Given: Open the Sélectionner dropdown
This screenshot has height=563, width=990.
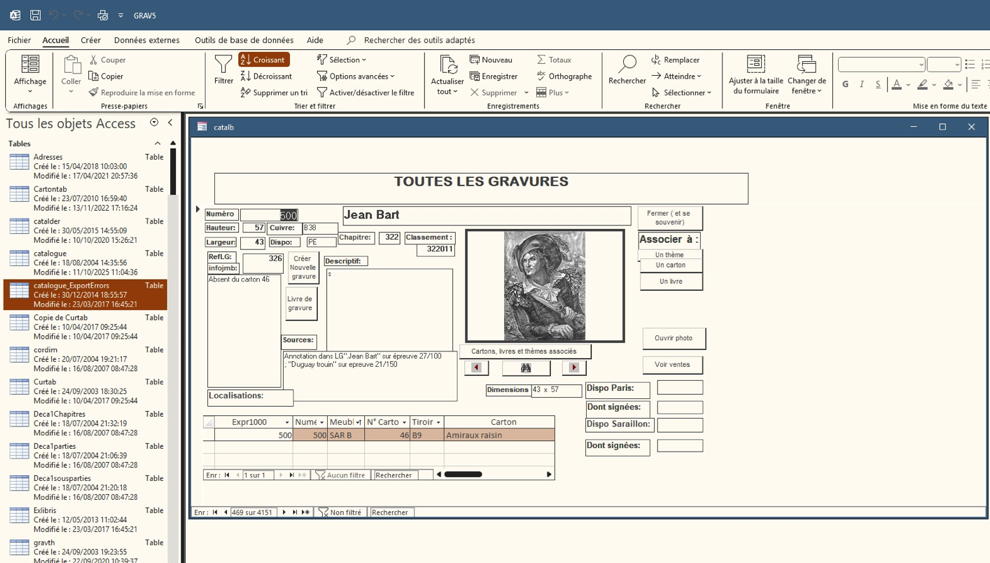Looking at the screenshot, I should coord(681,93).
